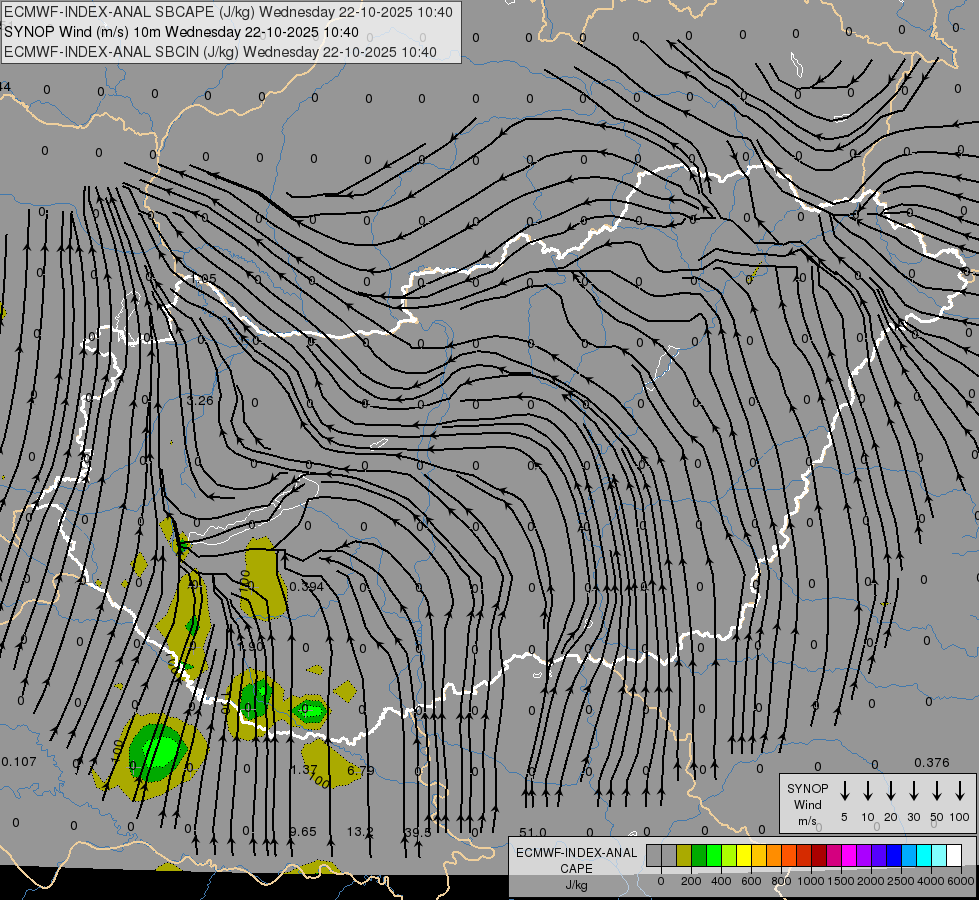Click the 1.37 value on the map
This screenshot has width=979, height=900.
coord(304,769)
